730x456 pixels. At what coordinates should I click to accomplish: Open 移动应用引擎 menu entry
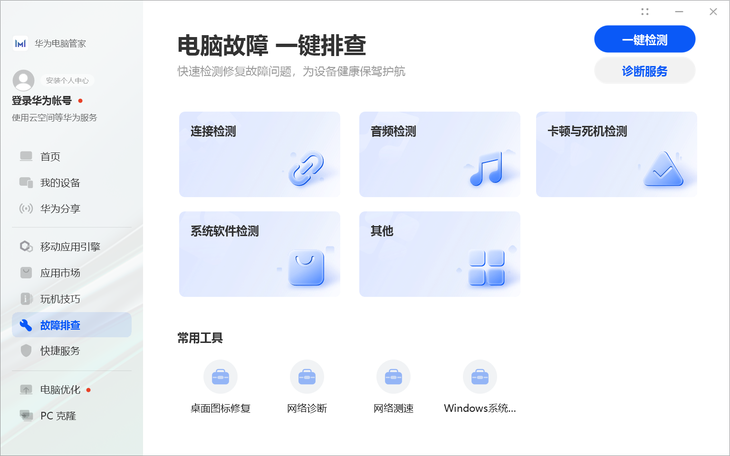(70, 247)
